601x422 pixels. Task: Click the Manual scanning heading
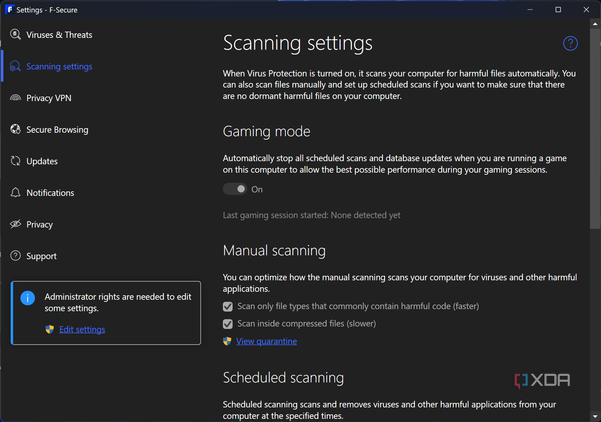point(274,251)
